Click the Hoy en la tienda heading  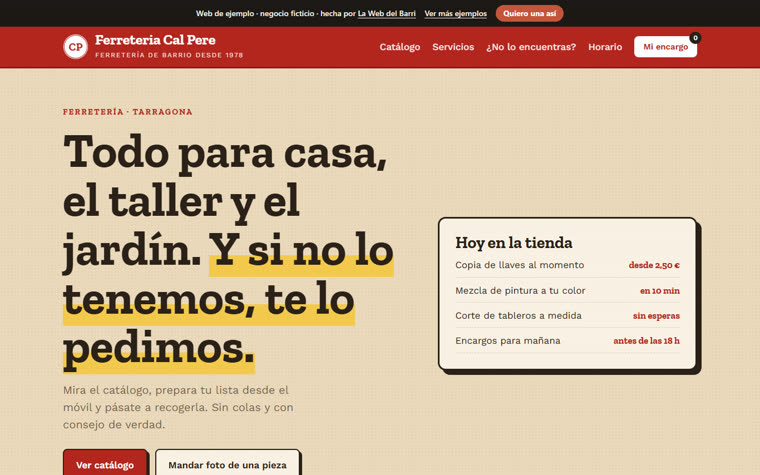tap(514, 242)
